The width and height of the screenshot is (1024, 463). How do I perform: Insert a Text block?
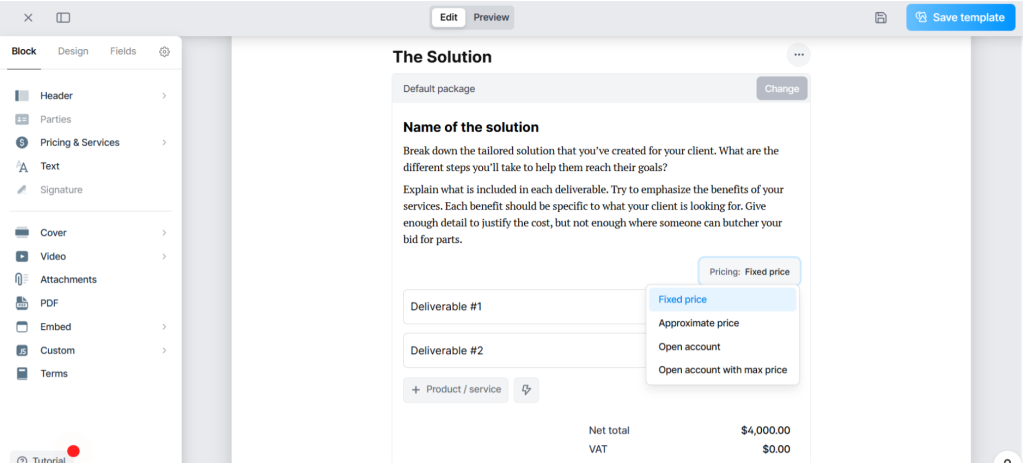pyautogui.click(x=49, y=166)
